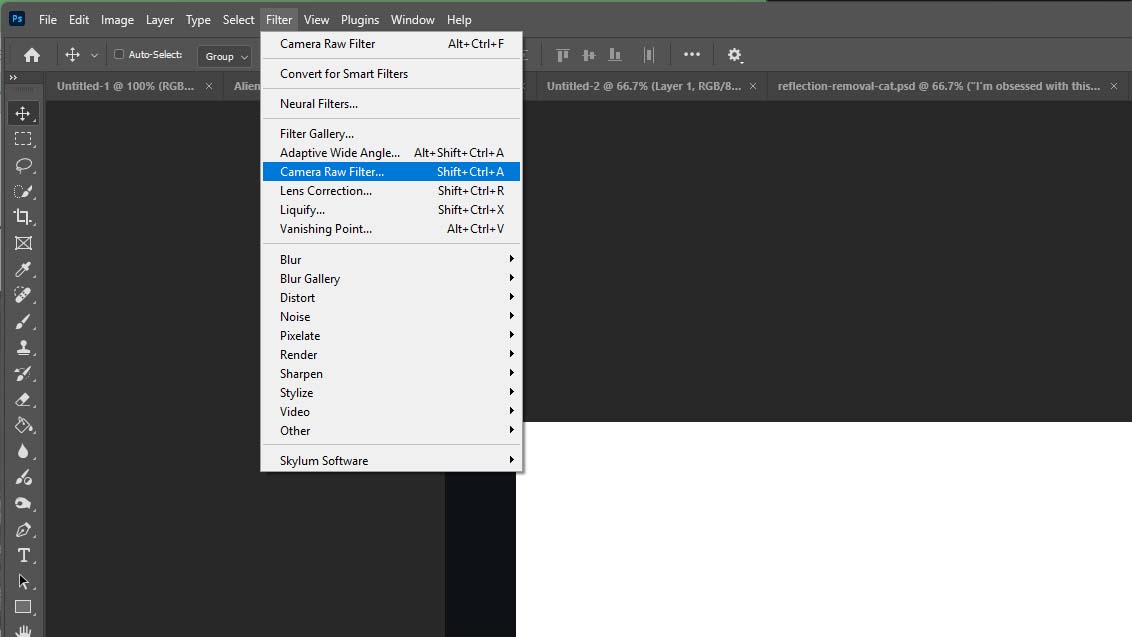
Task: Choose Adaptive Wide Angle...
Action: pos(391,152)
